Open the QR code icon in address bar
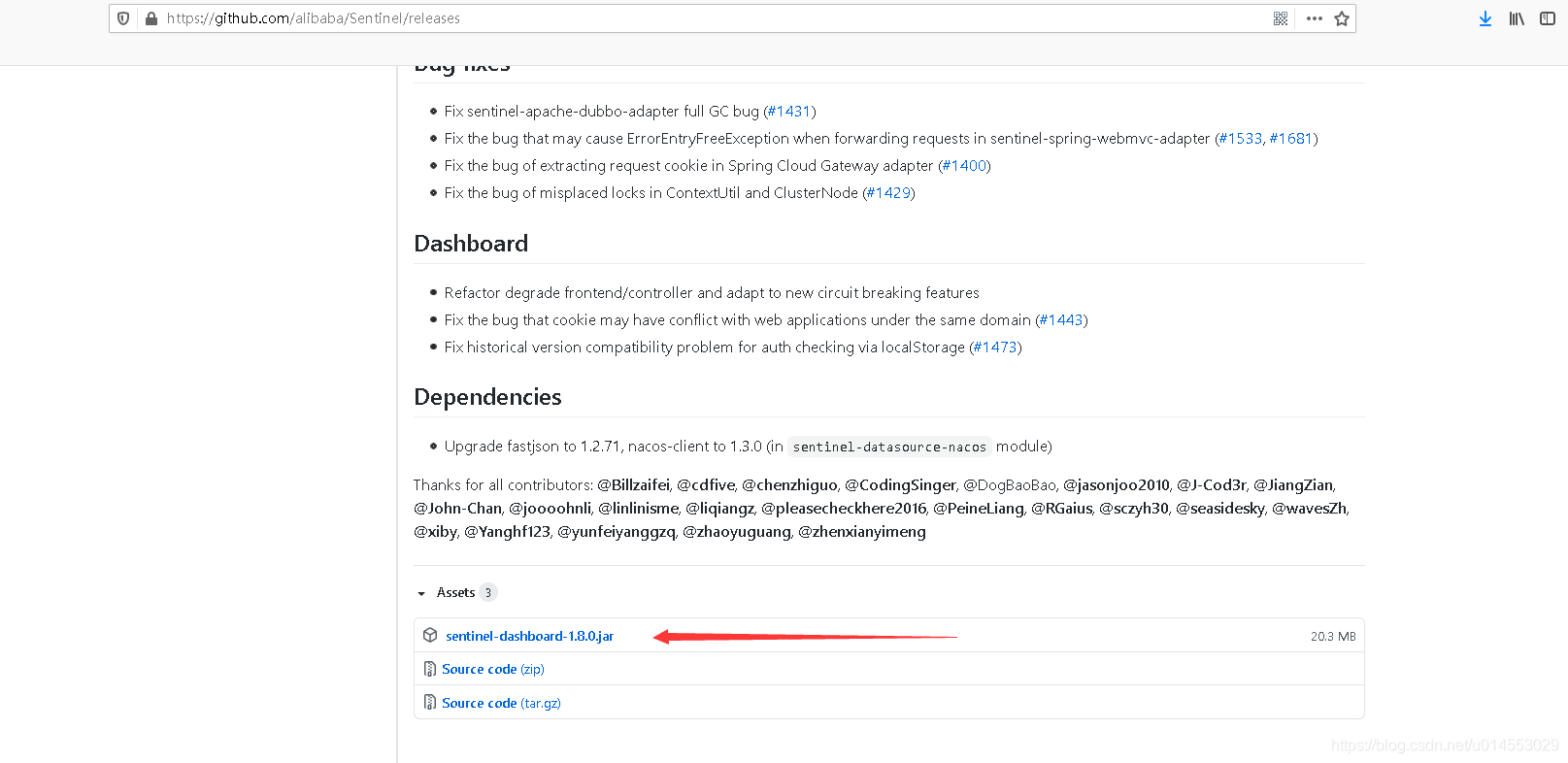The height and width of the screenshot is (763, 1568). (1281, 18)
